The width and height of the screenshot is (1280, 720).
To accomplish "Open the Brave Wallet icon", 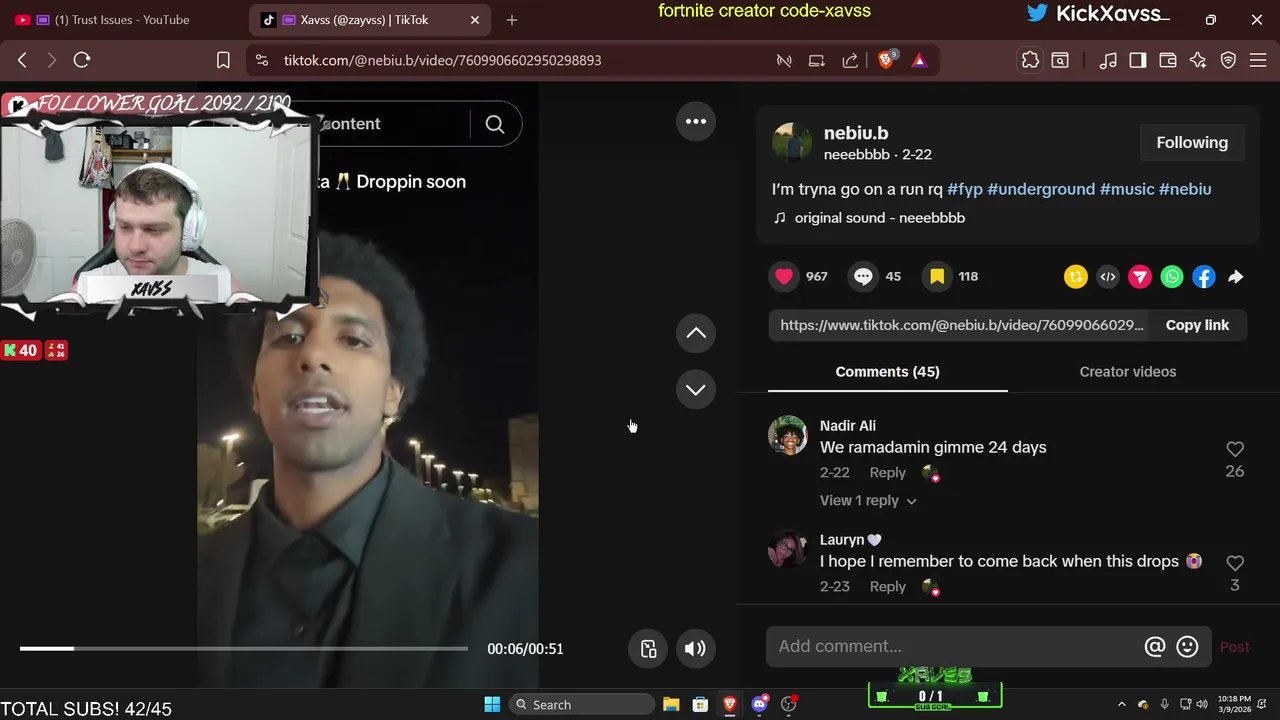I will coord(1167,60).
